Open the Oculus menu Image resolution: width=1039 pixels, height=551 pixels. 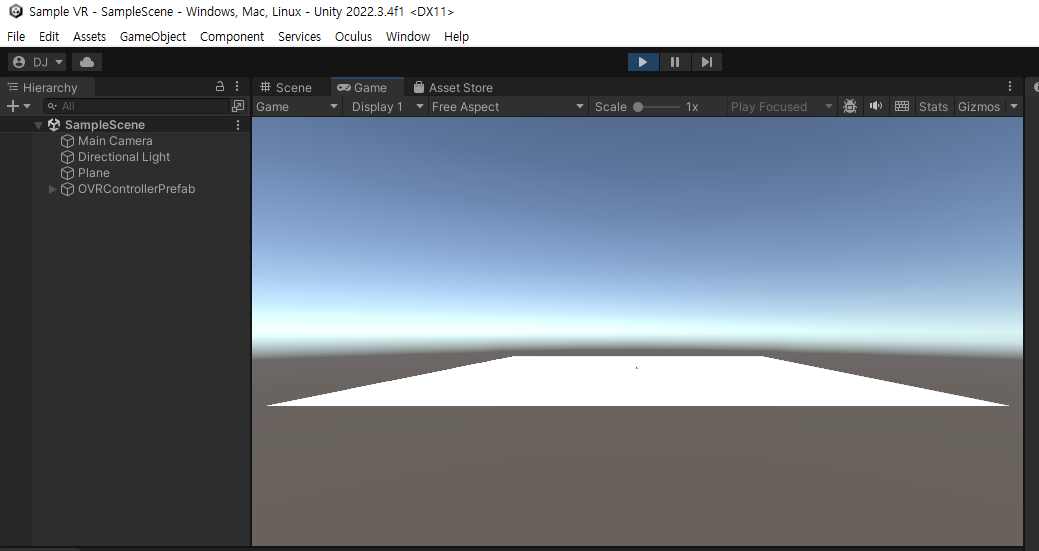[353, 36]
